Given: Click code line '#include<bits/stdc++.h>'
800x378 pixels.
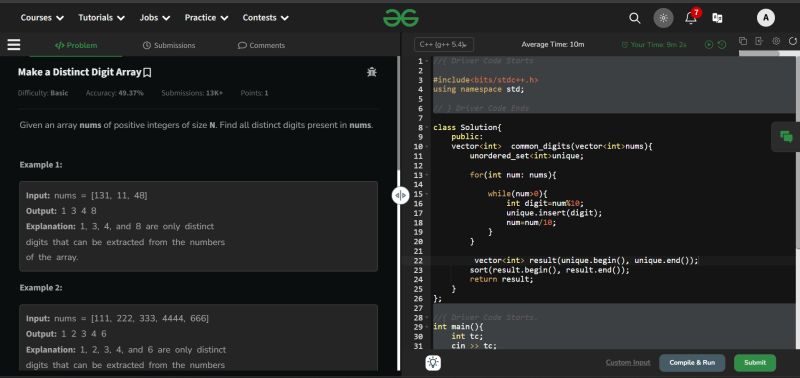Looking at the screenshot, I should pyautogui.click(x=486, y=80).
